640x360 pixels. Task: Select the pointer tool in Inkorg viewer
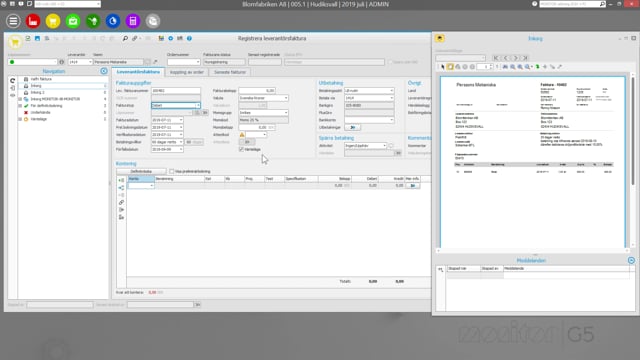tap(442, 67)
